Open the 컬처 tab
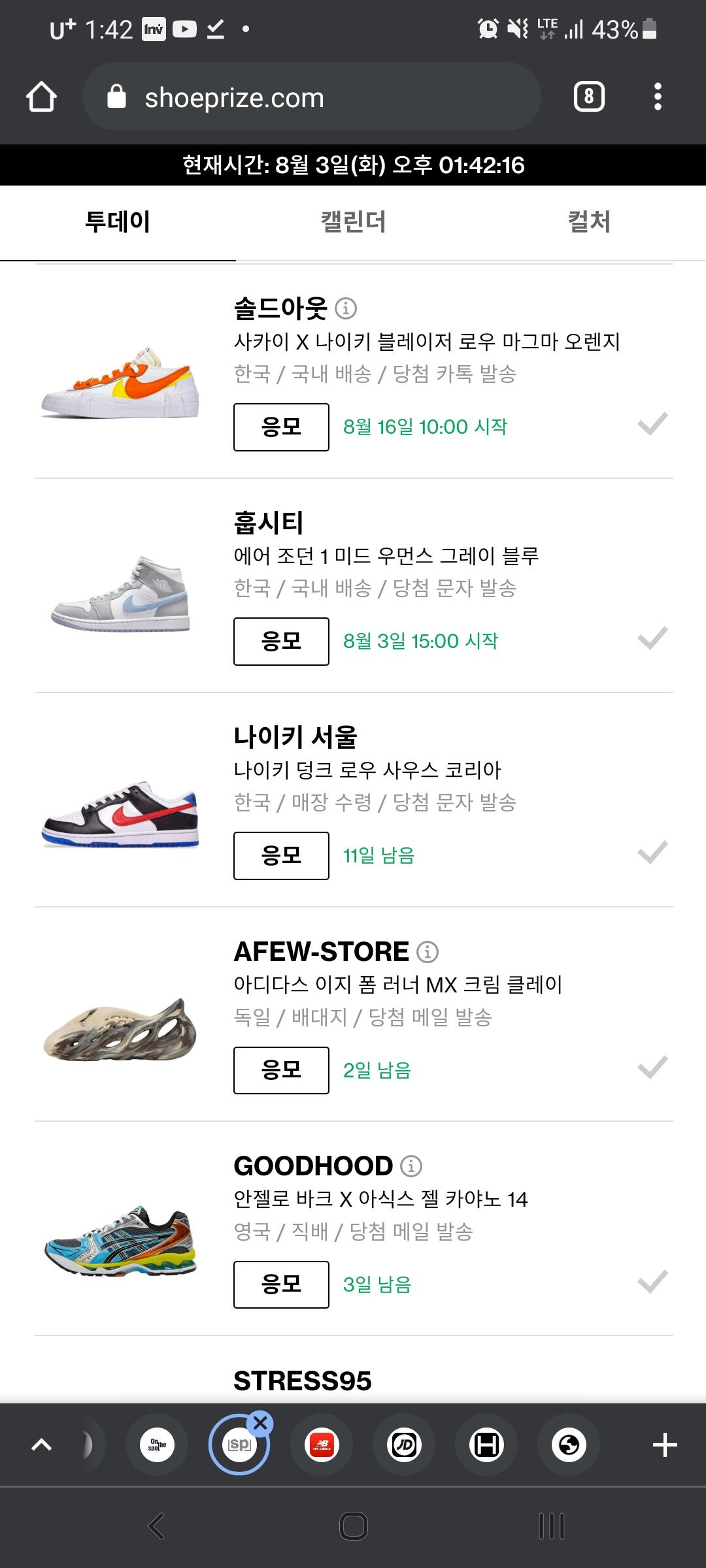Viewport: 706px width, 1568px height. click(x=588, y=222)
